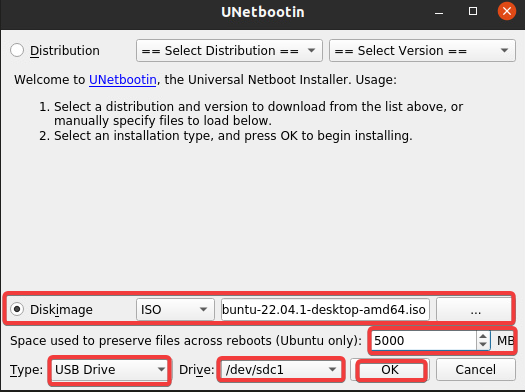Click the 'Drive:' label

[x=197, y=370]
